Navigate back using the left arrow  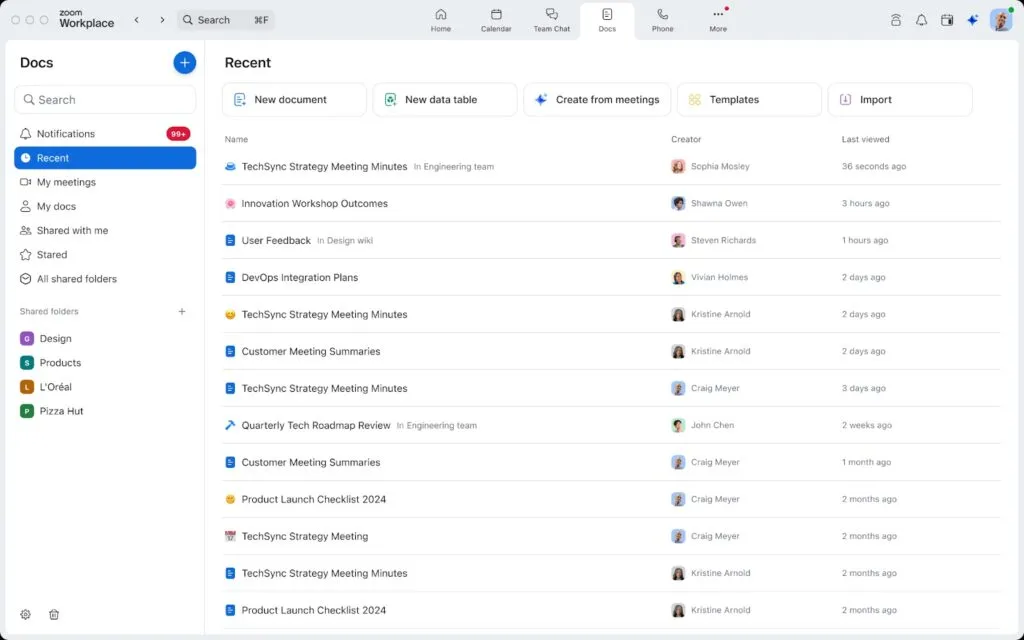point(137,20)
